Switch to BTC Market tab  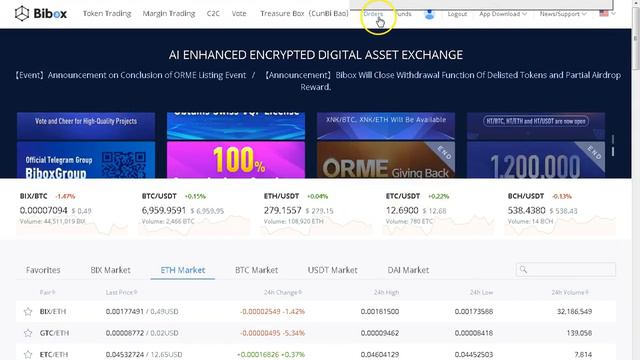click(x=256, y=270)
